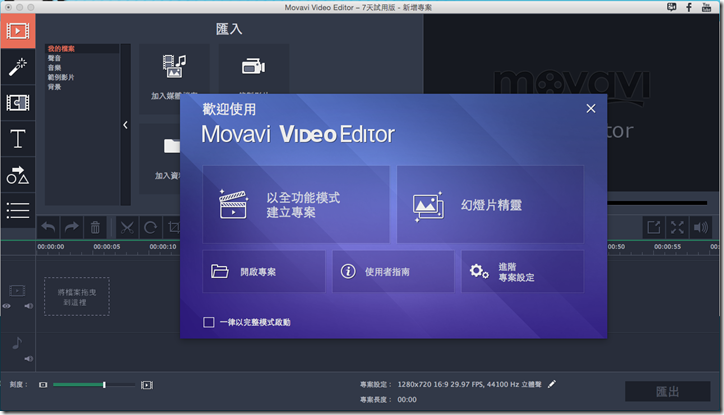Click the timeline zoom scale slider
The height and width of the screenshot is (415, 724).
94,385
